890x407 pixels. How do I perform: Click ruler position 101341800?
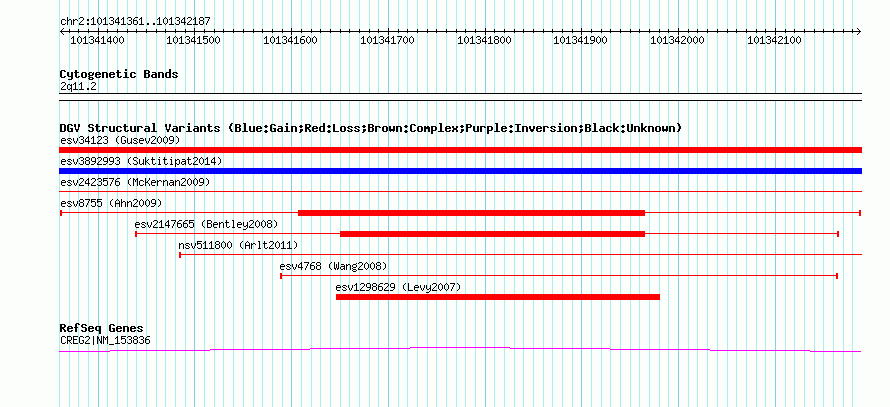484,40
